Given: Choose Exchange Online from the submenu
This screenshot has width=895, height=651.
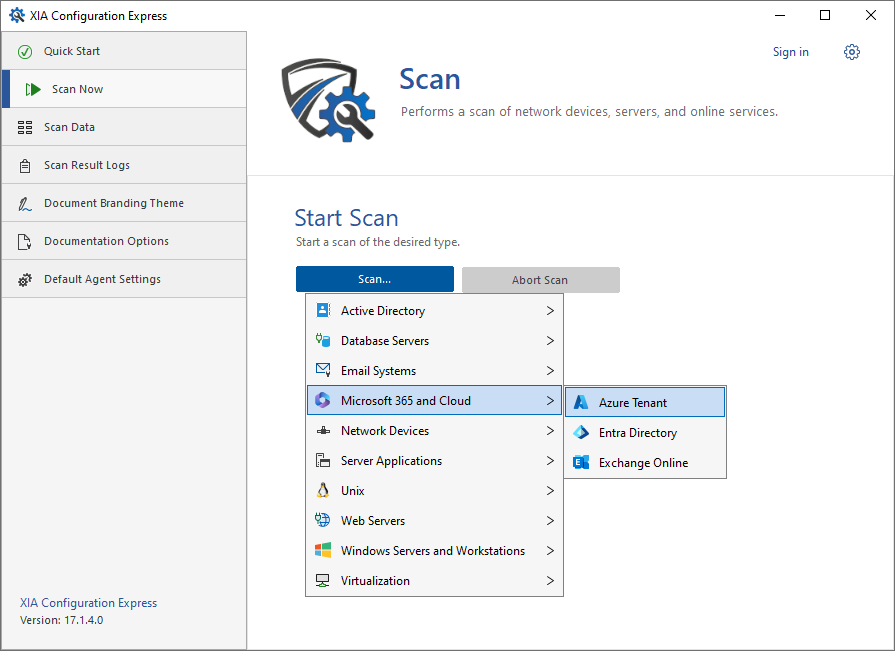Looking at the screenshot, I should tap(645, 462).
